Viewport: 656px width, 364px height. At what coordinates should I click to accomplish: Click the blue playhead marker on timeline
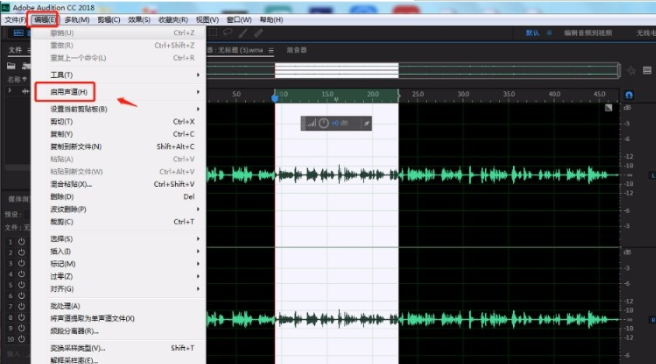(x=275, y=98)
